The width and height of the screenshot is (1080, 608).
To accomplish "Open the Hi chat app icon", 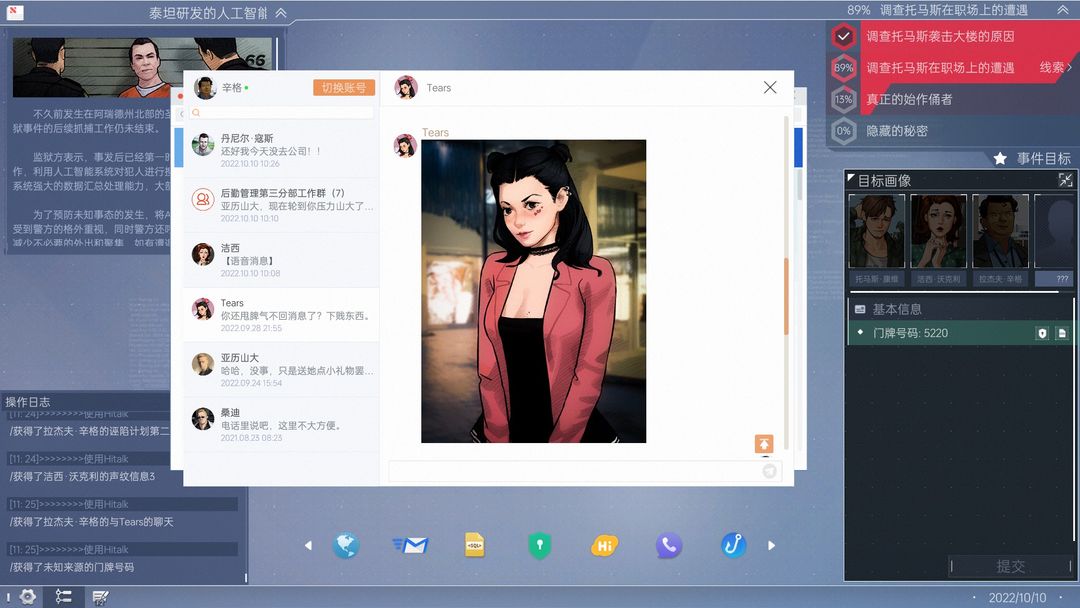I will tap(604, 545).
